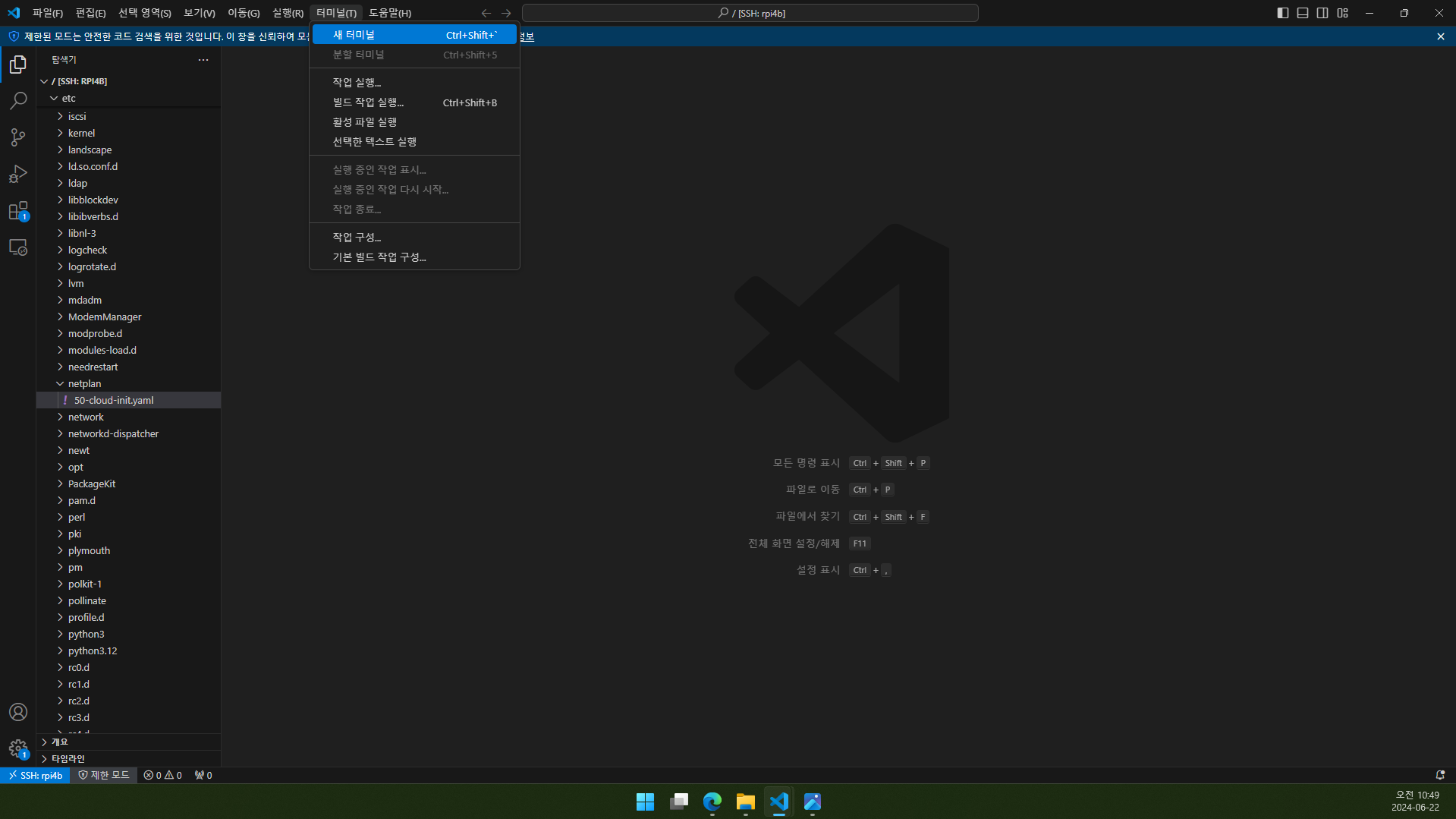Screen dimensions: 1456x819
Task: Open Task View on the taskbar
Action: click(679, 802)
